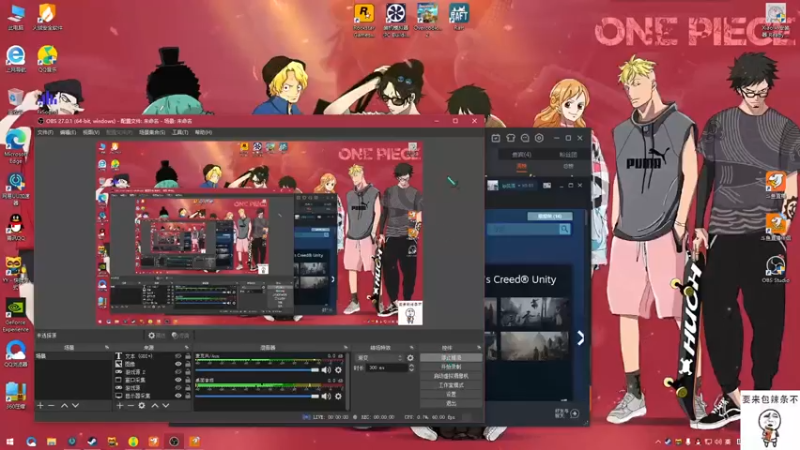Click 退出 button in OBS controls
Viewport: 800px width, 450px height.
[x=451, y=404]
